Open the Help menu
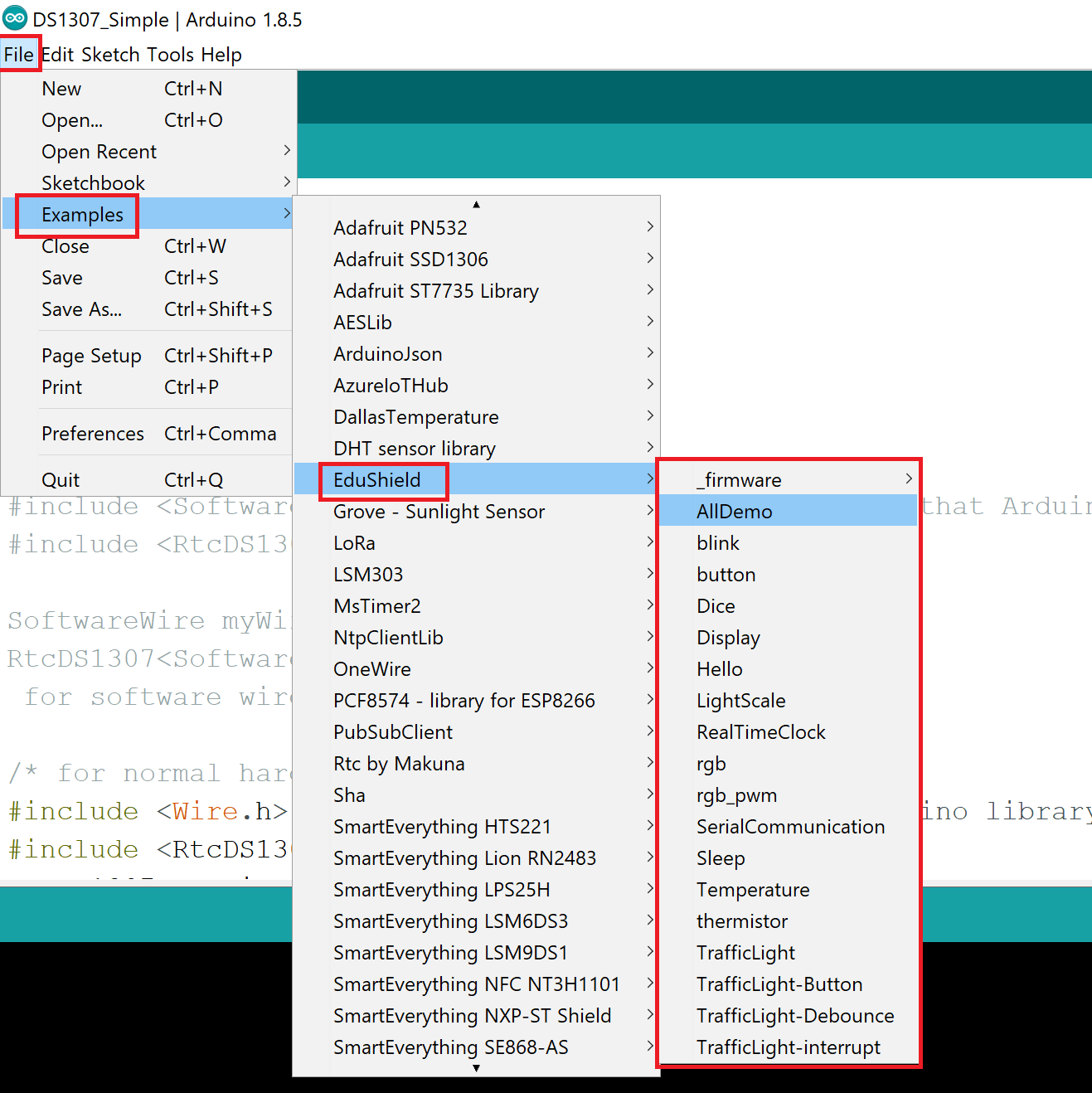The height and width of the screenshot is (1093, 1092). click(221, 55)
